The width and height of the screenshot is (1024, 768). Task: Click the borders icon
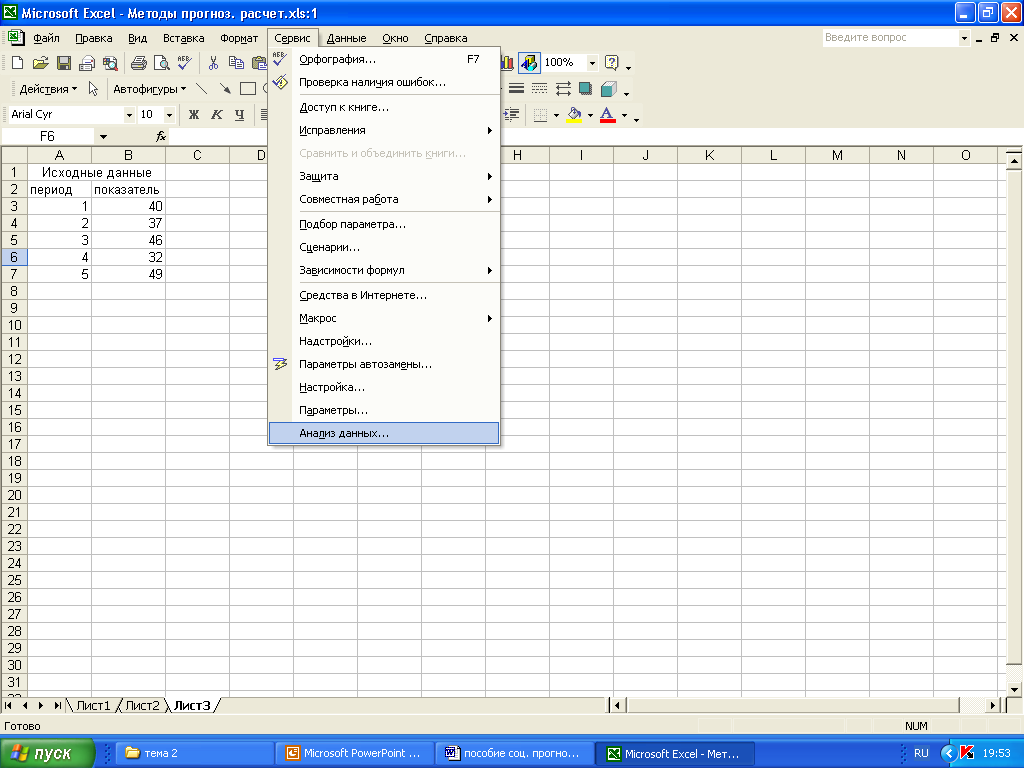pos(541,115)
